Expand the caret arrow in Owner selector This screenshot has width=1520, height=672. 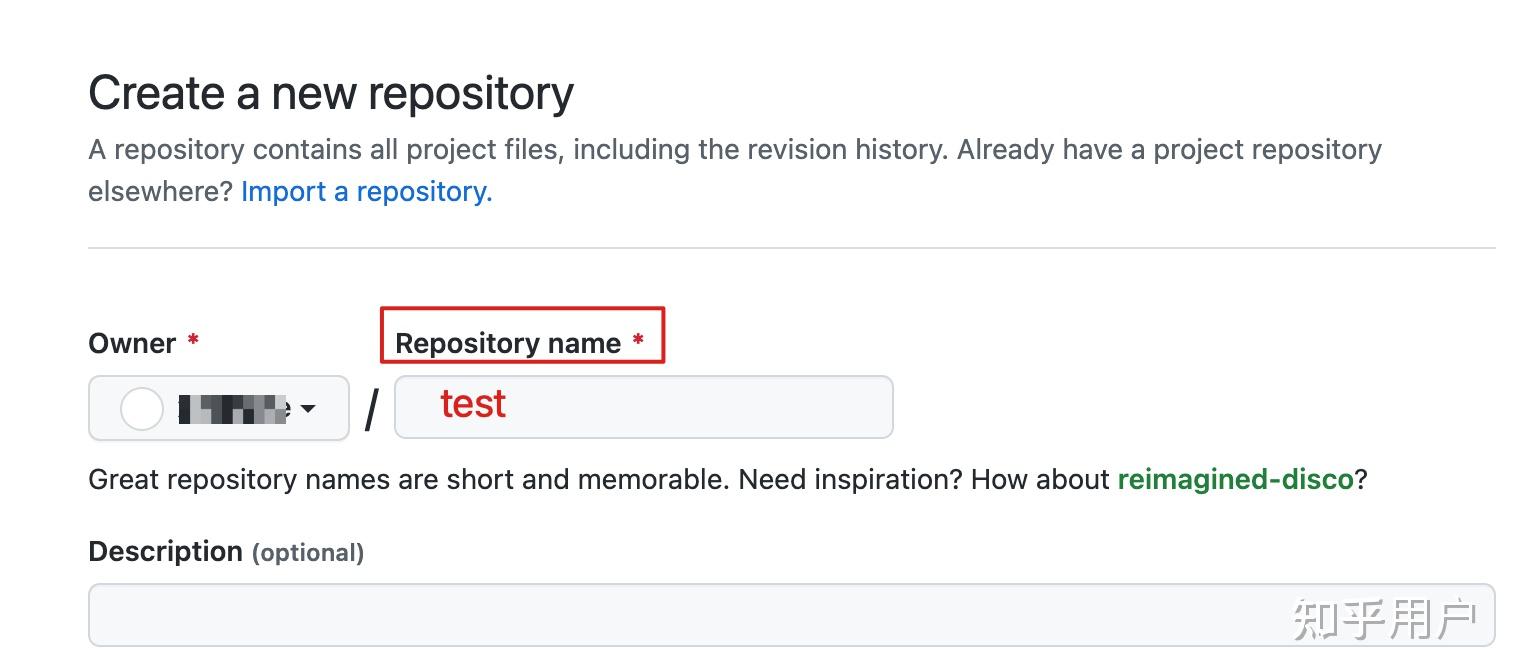[x=309, y=408]
